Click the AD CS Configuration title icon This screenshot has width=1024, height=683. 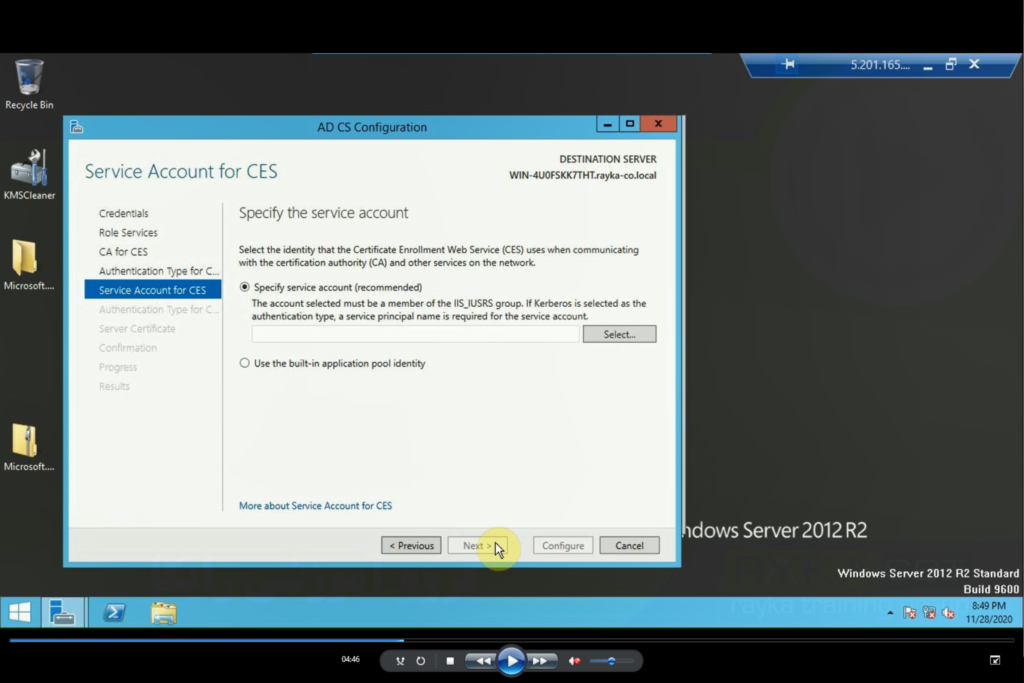(77, 127)
